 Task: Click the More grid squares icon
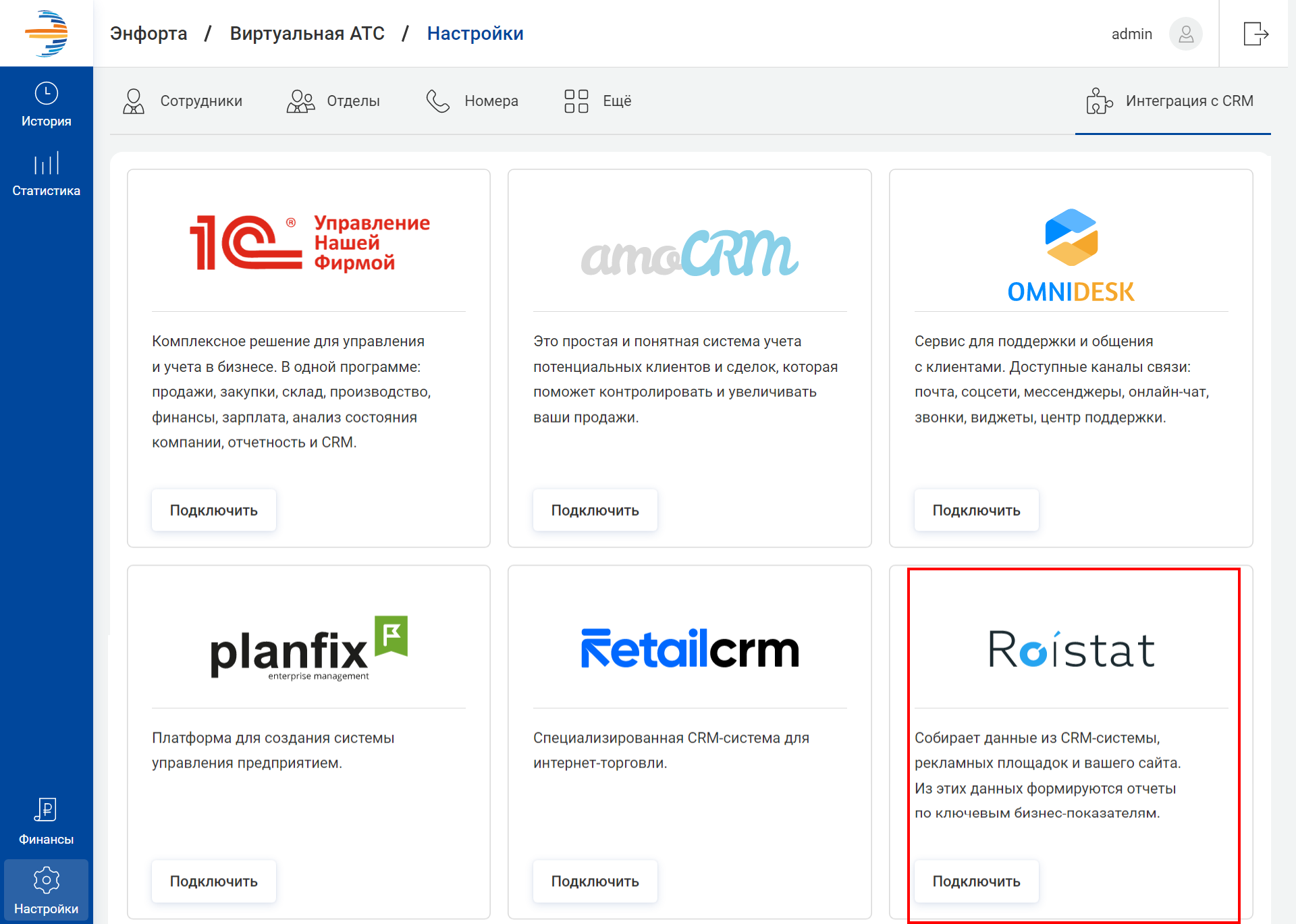576,101
